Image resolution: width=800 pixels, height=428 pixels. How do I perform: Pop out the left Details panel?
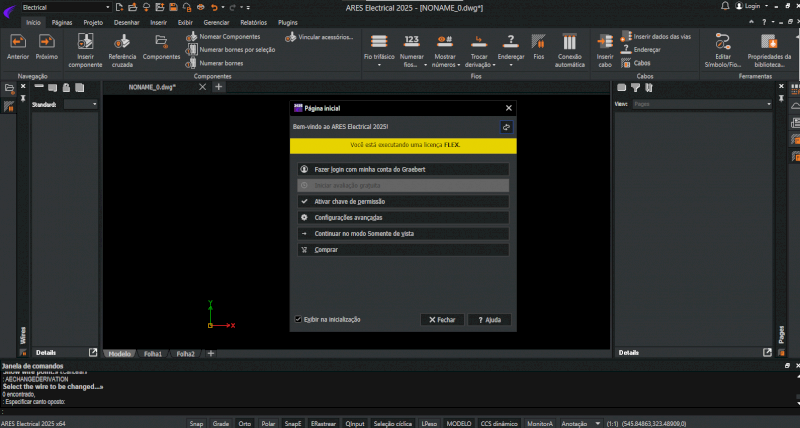93,353
